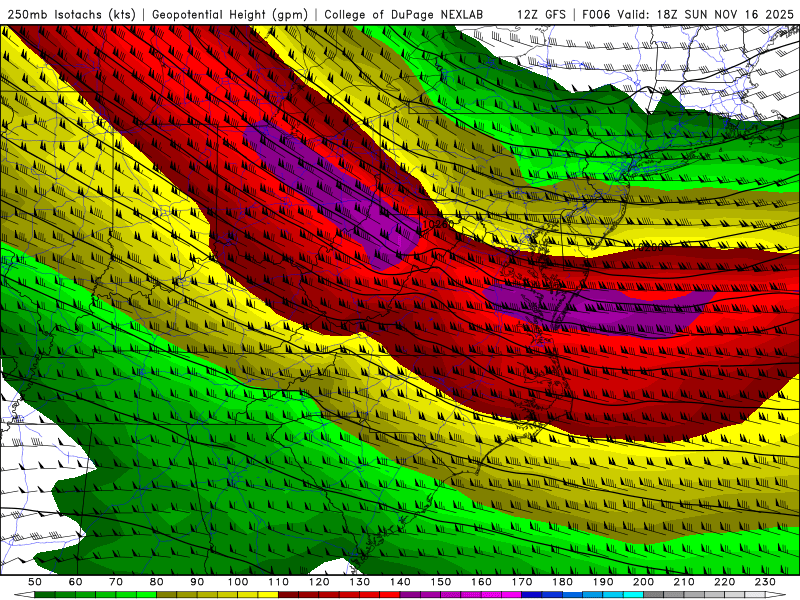Click the '230' value on the color scale
The image size is (800, 600).
click(x=765, y=582)
